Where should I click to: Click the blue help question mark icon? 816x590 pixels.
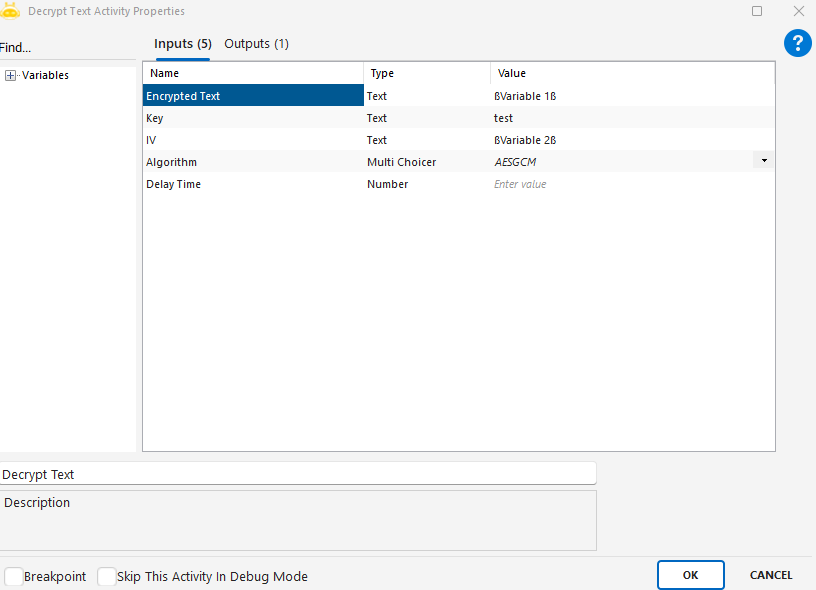coord(797,43)
